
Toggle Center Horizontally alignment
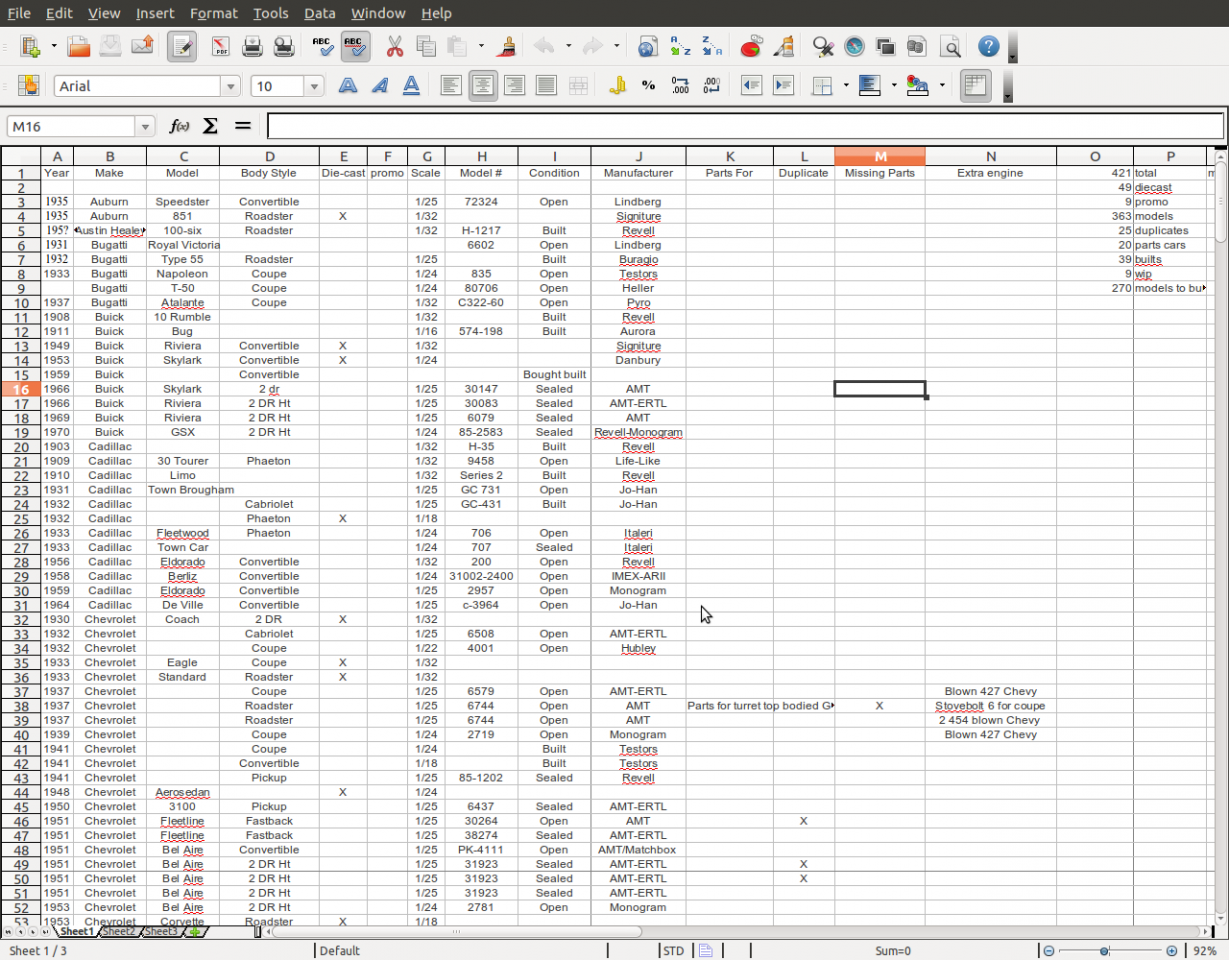483,86
